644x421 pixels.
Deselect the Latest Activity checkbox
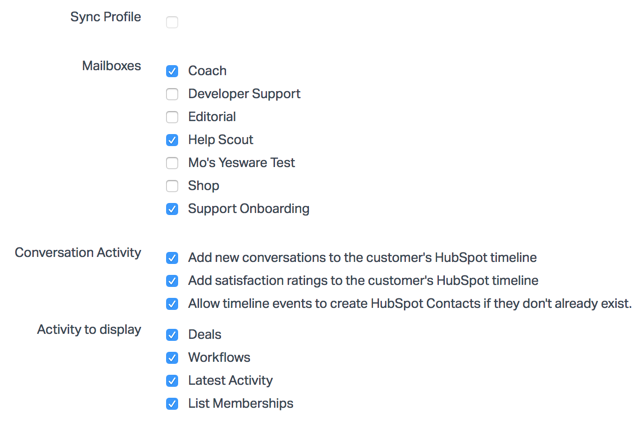[x=172, y=381]
